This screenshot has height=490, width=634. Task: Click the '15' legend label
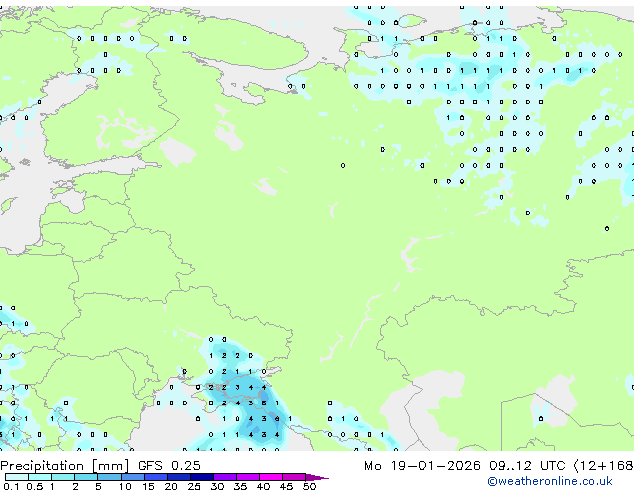coord(148,486)
